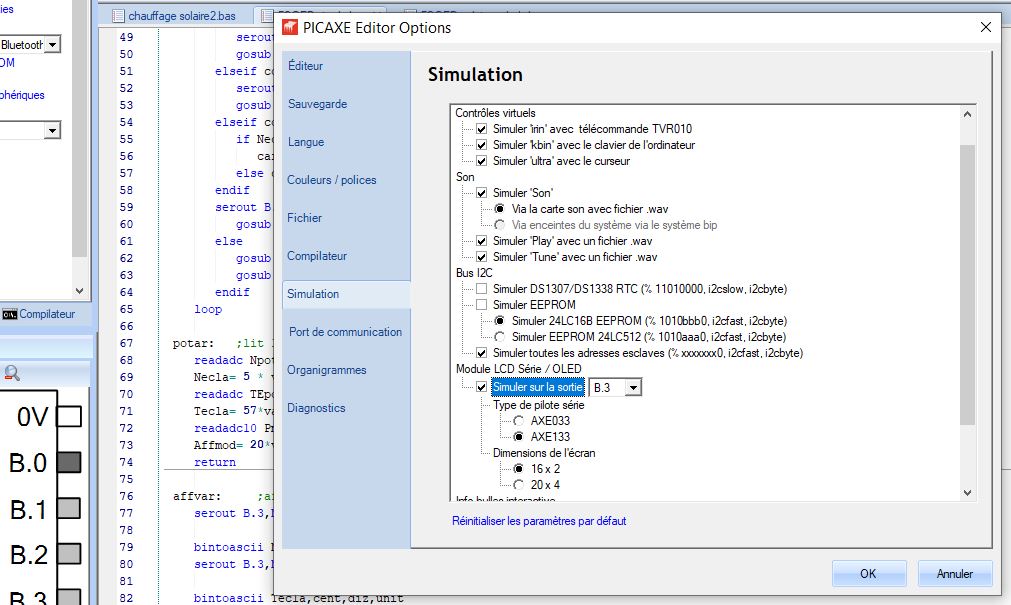Uncheck Simuler toutes les adresses esclaves

pyautogui.click(x=481, y=353)
